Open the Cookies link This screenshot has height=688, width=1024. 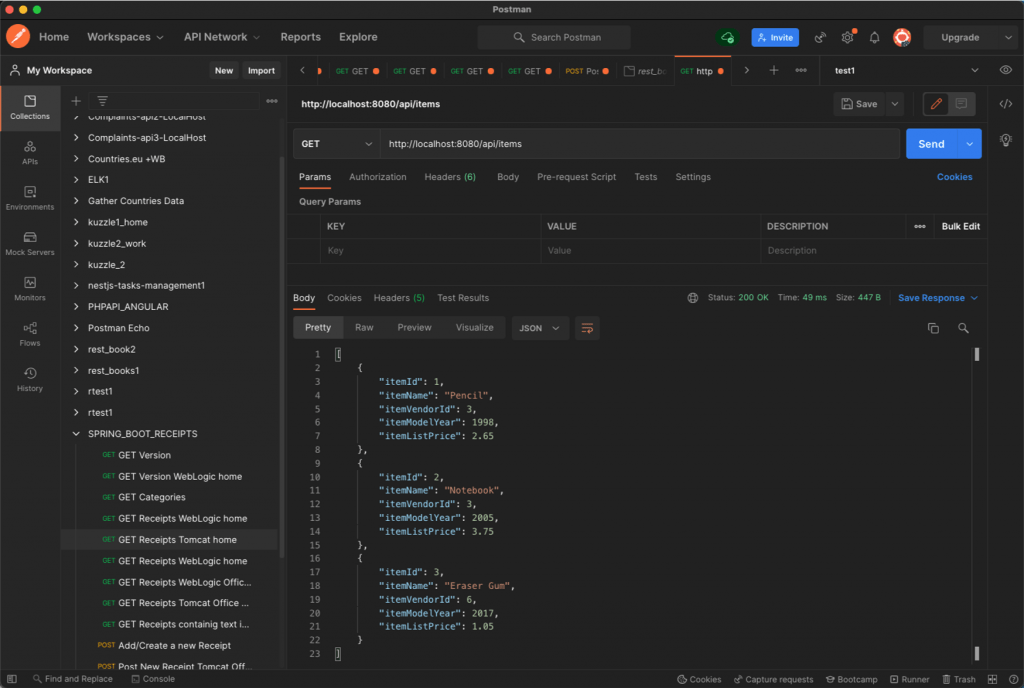tap(954, 177)
